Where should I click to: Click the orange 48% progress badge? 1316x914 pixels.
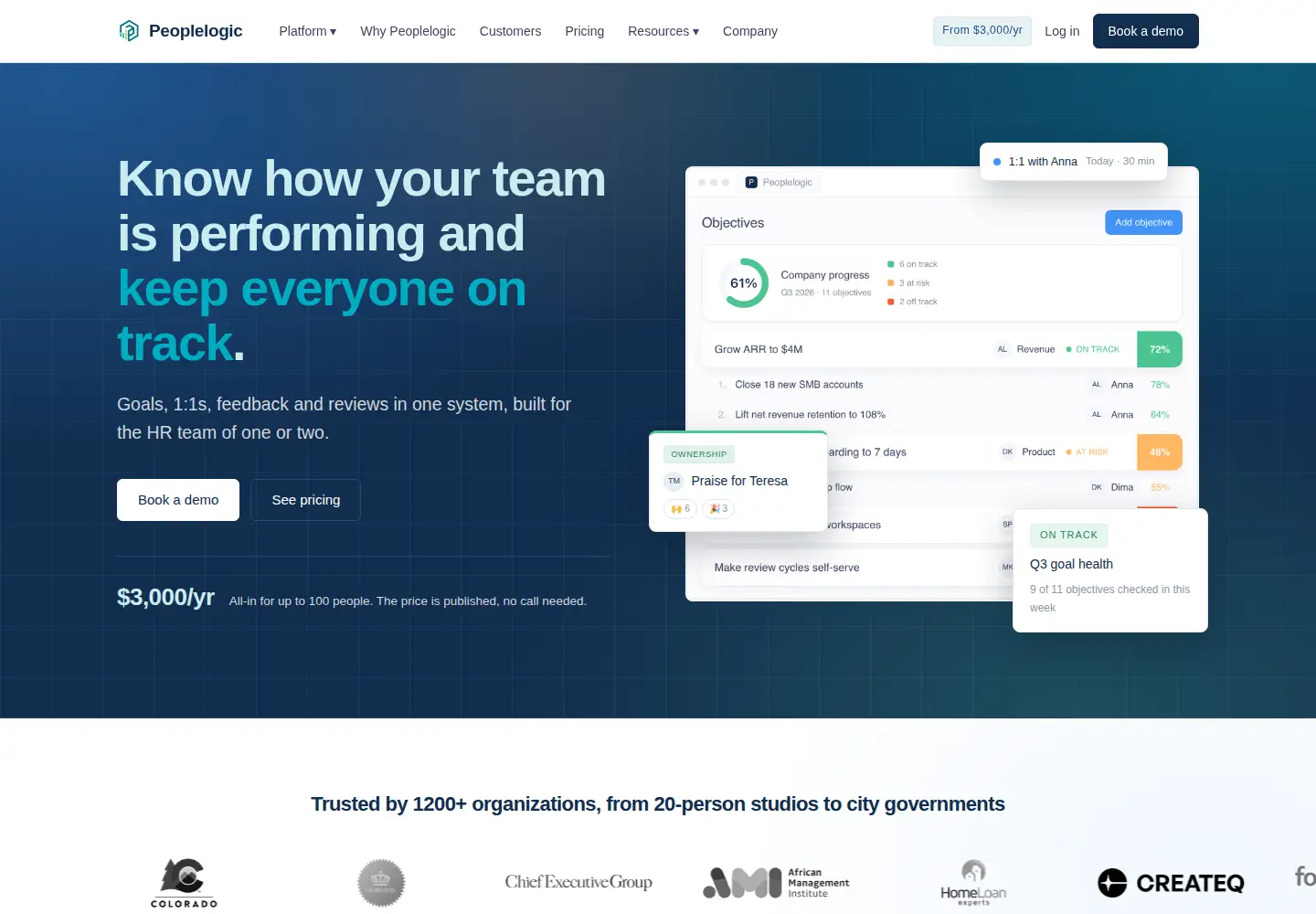[1160, 452]
